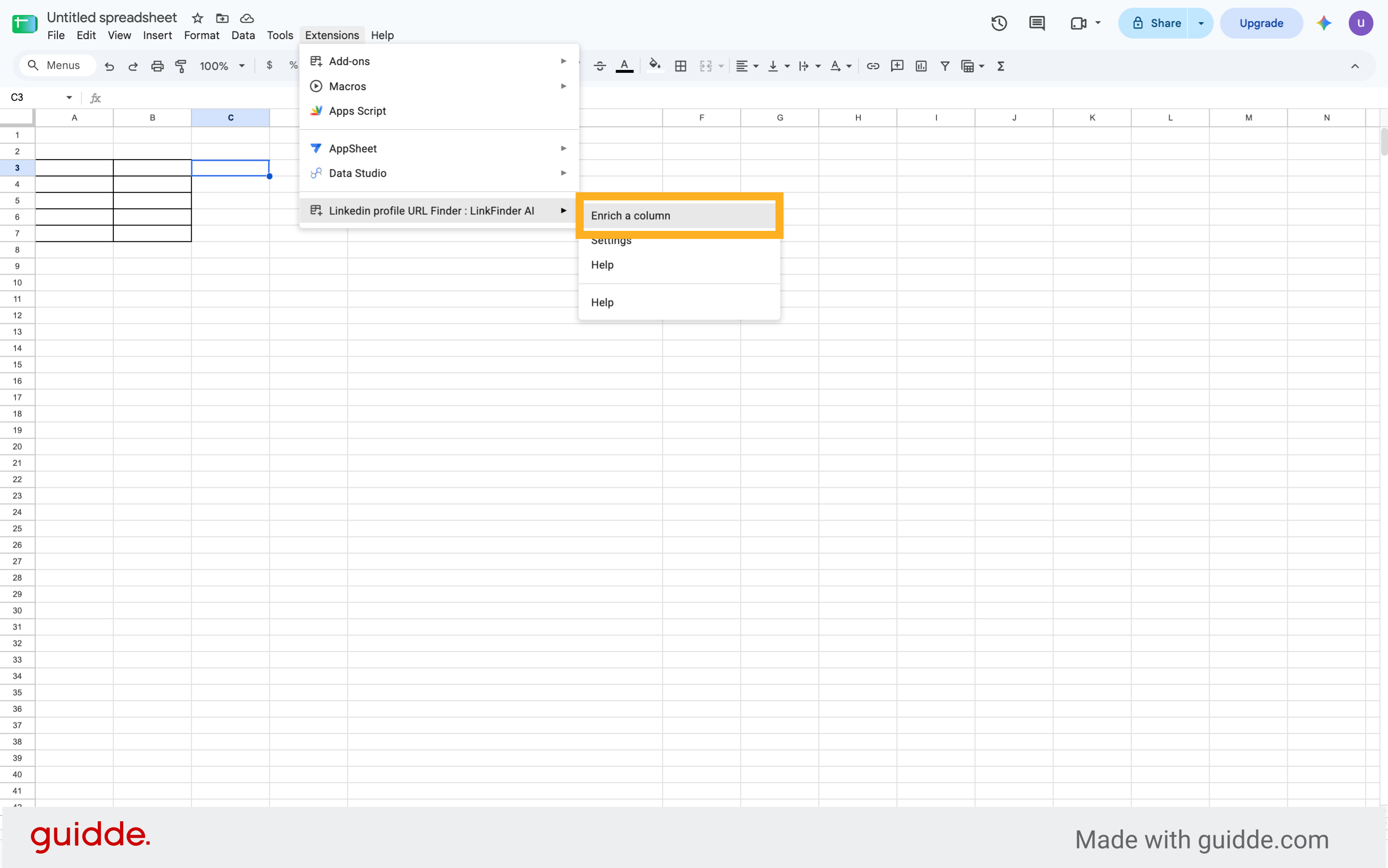
Task: Expand the Data Studio submenu
Action: pos(439,173)
